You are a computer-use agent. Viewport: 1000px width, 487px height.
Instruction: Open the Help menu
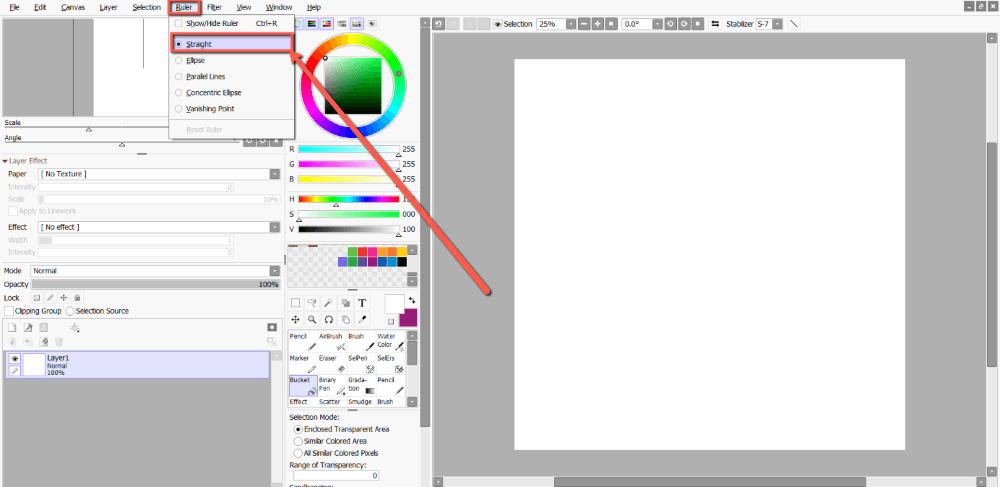[314, 8]
